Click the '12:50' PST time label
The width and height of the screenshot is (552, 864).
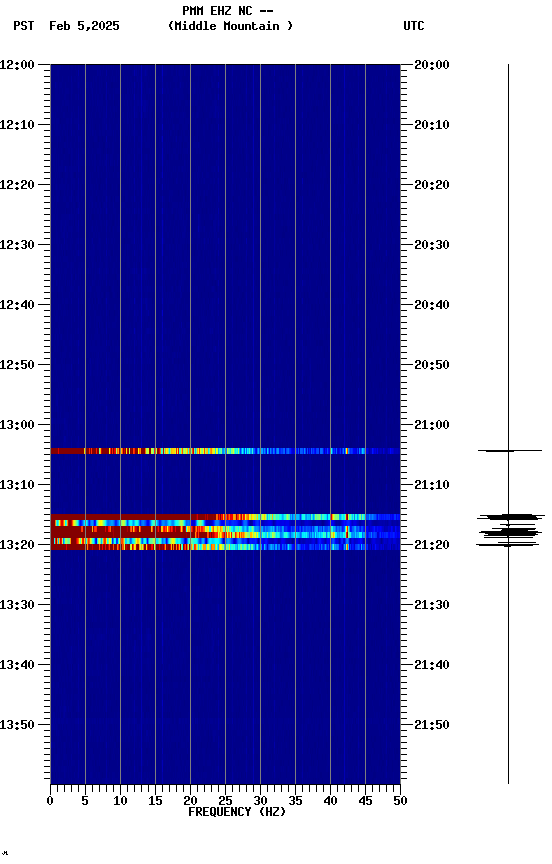pyautogui.click(x=17, y=365)
